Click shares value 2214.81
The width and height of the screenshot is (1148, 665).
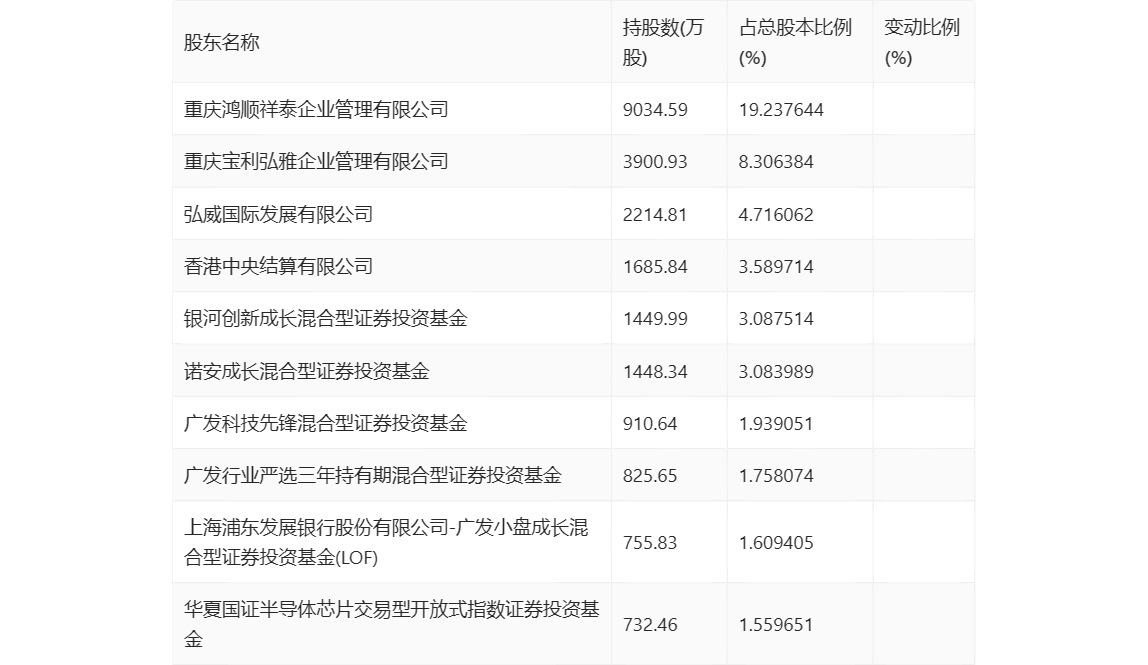[x=655, y=215]
